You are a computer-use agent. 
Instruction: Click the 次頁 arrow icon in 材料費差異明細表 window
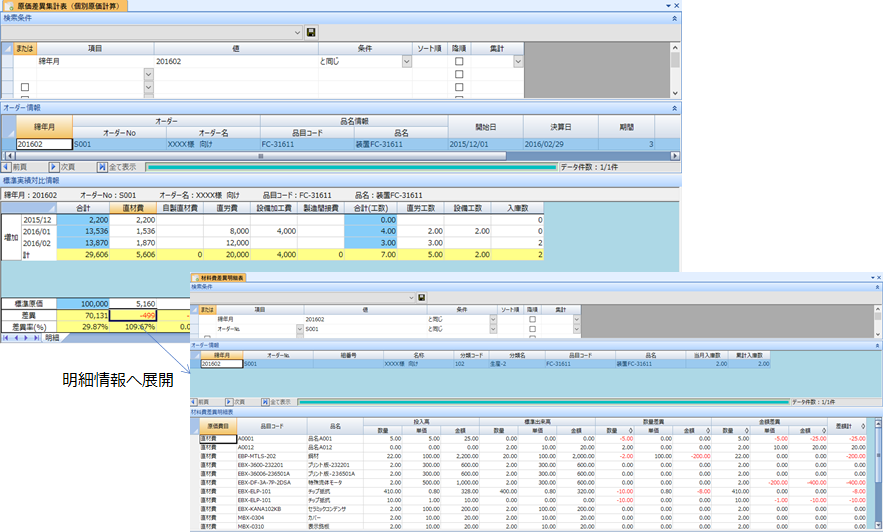[229, 402]
